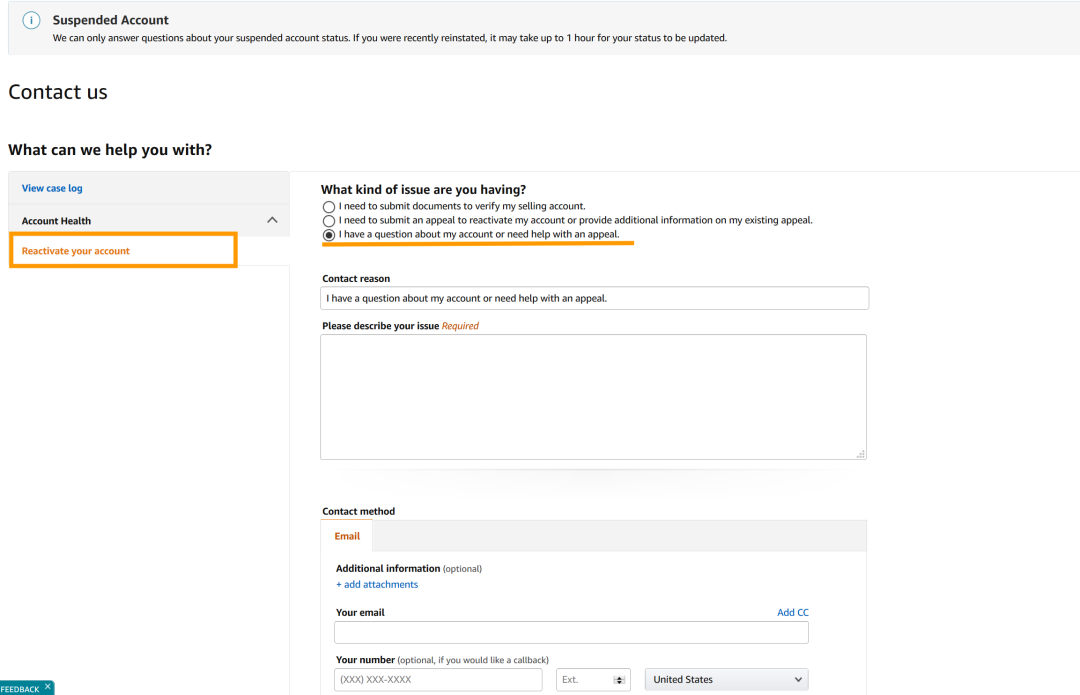Click the Ext. field stepper arrows
The height and width of the screenshot is (695, 1080).
619,680
